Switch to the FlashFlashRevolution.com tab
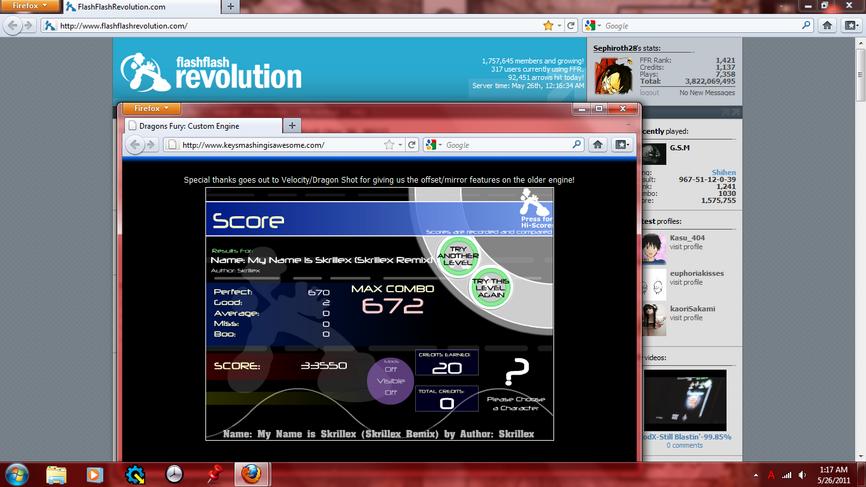 tap(142, 7)
